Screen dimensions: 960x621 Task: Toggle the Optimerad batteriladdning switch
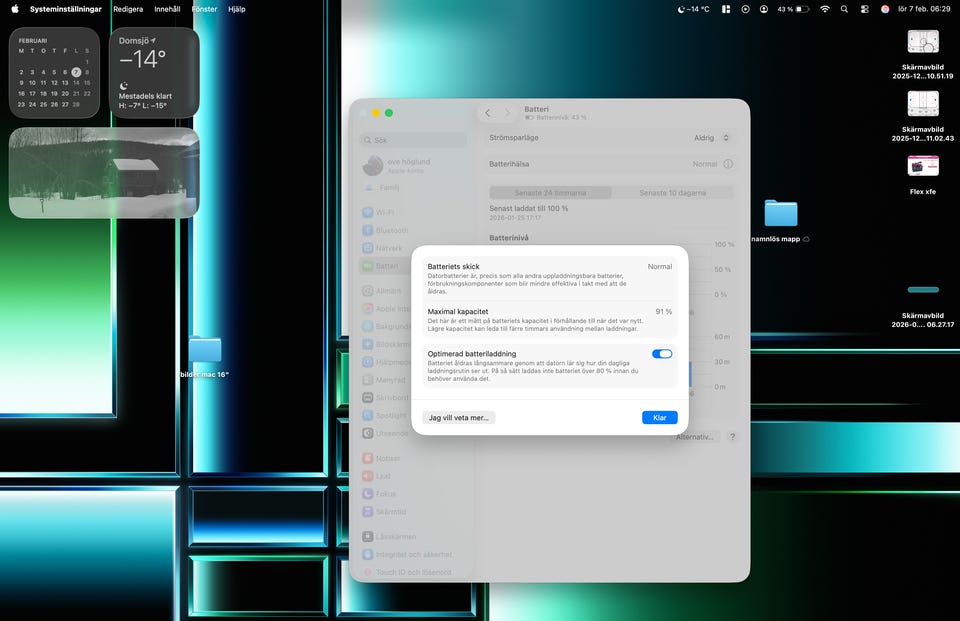point(662,354)
